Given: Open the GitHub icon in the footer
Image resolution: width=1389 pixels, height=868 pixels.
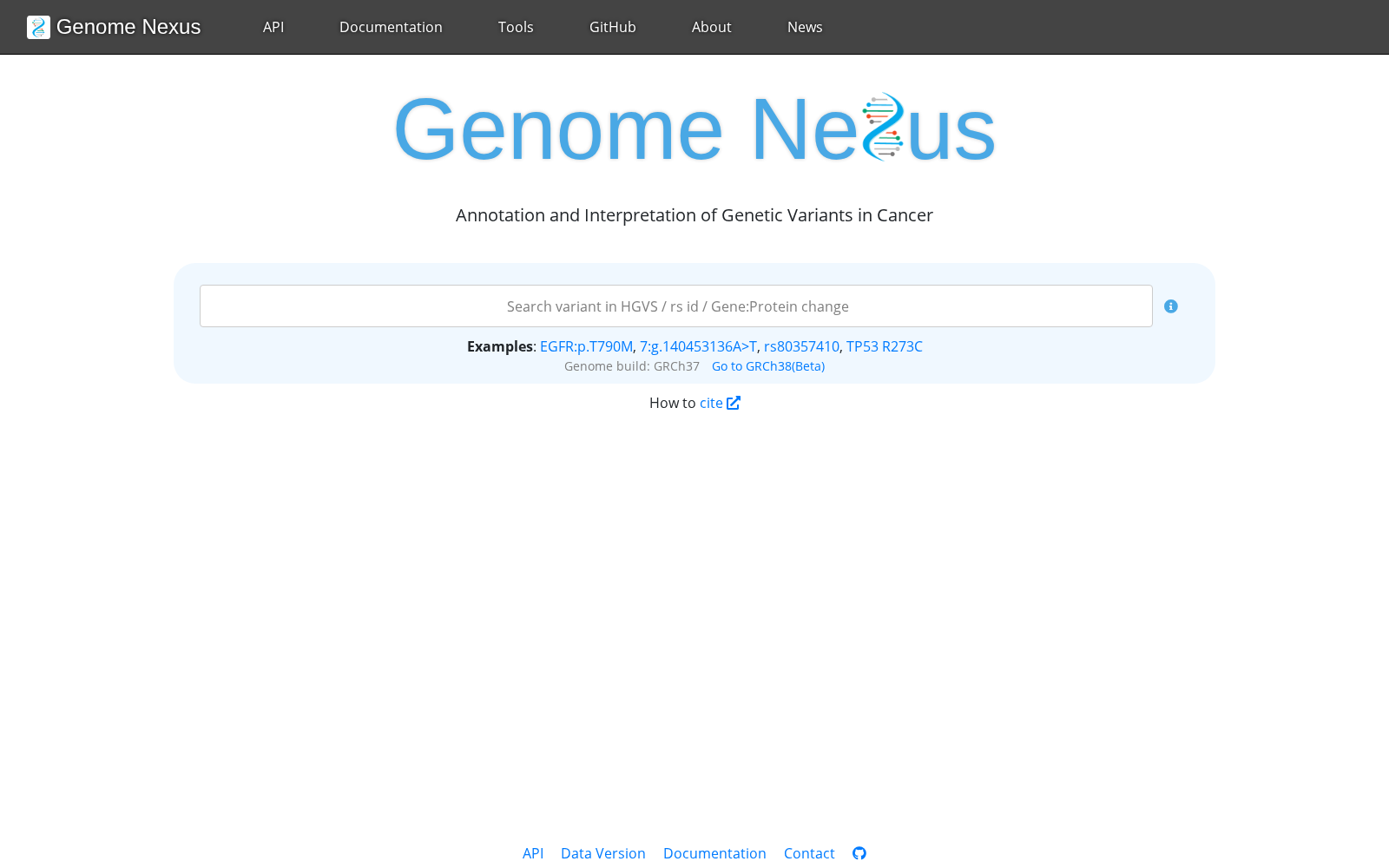Looking at the screenshot, I should [x=859, y=853].
